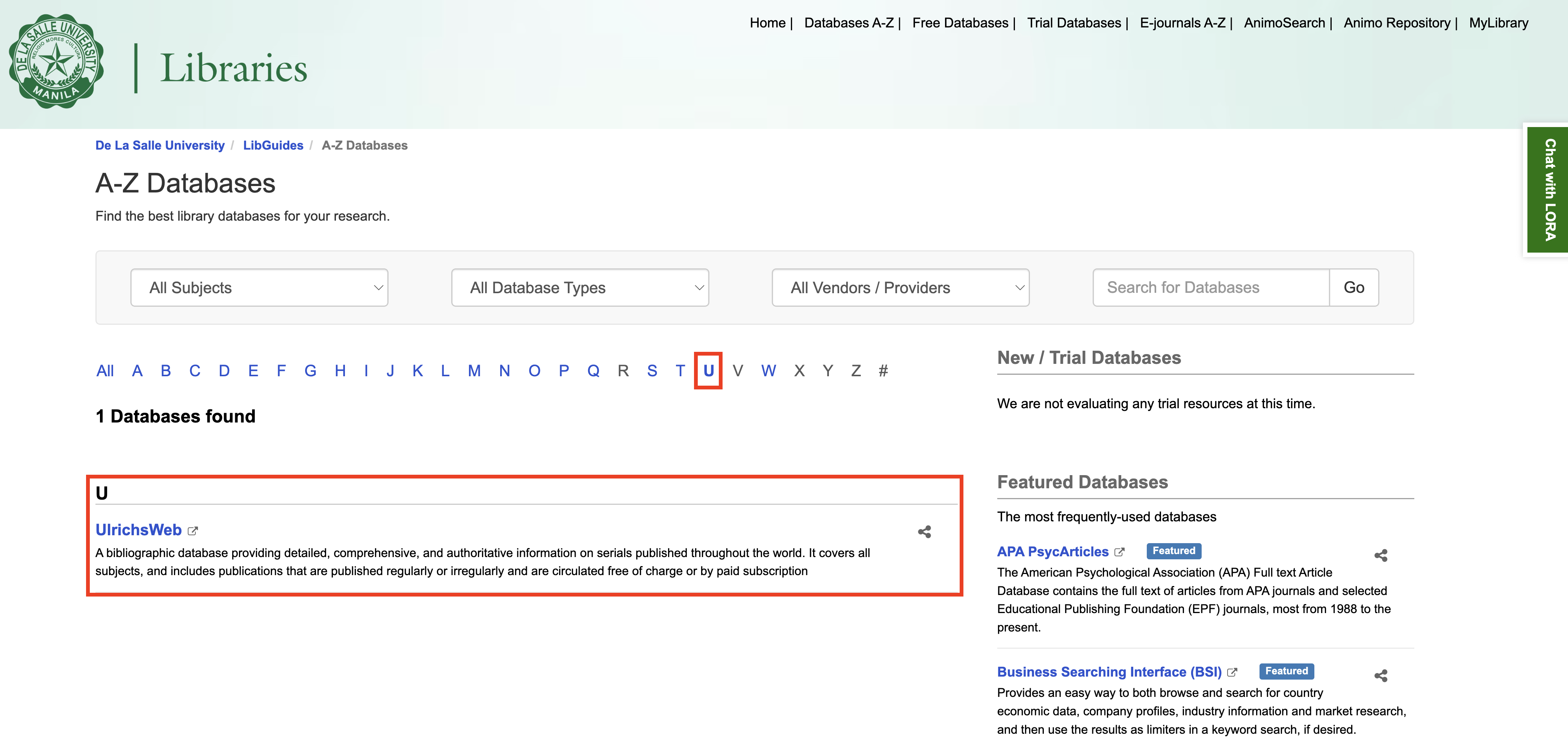Go to De La Salle University breadcrumb

pos(159,145)
